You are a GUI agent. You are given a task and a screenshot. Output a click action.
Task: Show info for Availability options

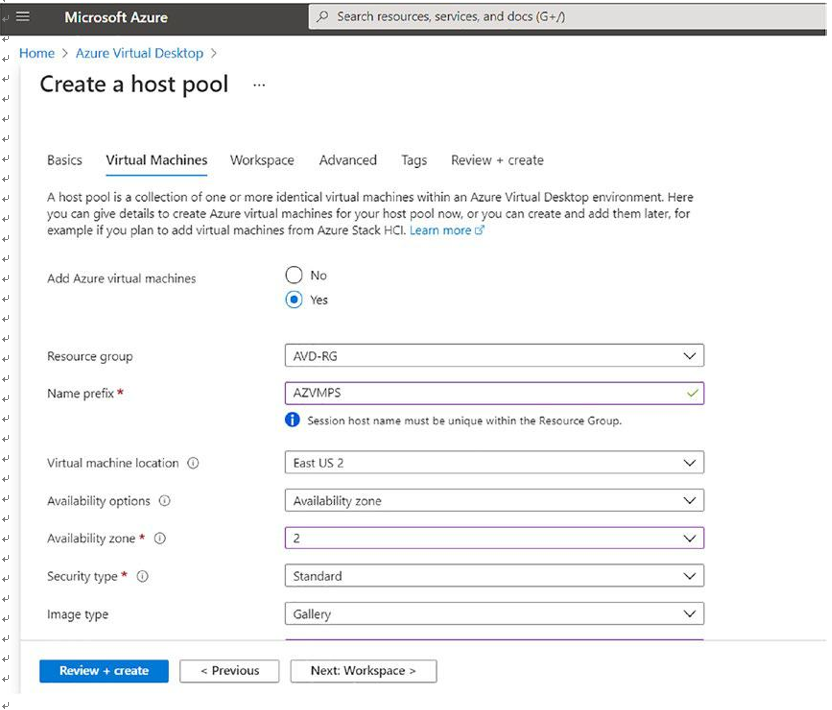click(x=164, y=501)
